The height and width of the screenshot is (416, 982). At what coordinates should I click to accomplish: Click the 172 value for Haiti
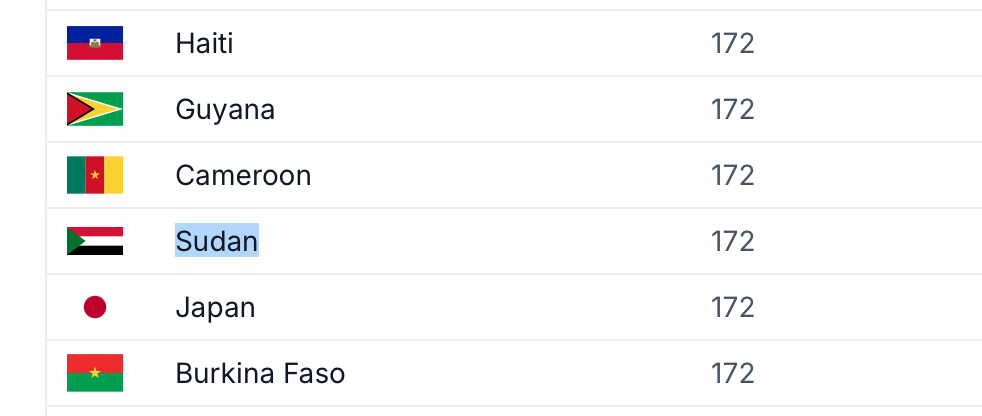[732, 43]
